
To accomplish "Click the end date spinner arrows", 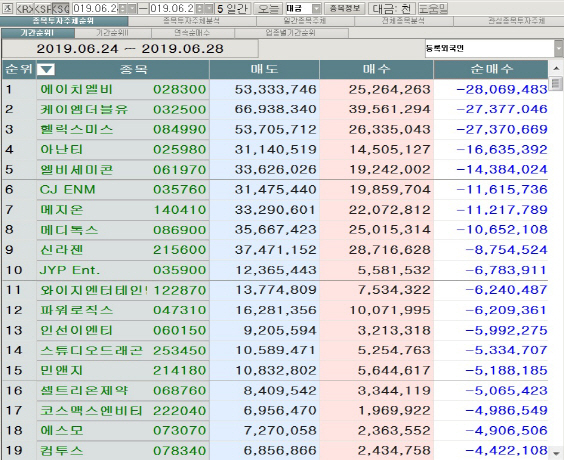I will [x=199, y=9].
